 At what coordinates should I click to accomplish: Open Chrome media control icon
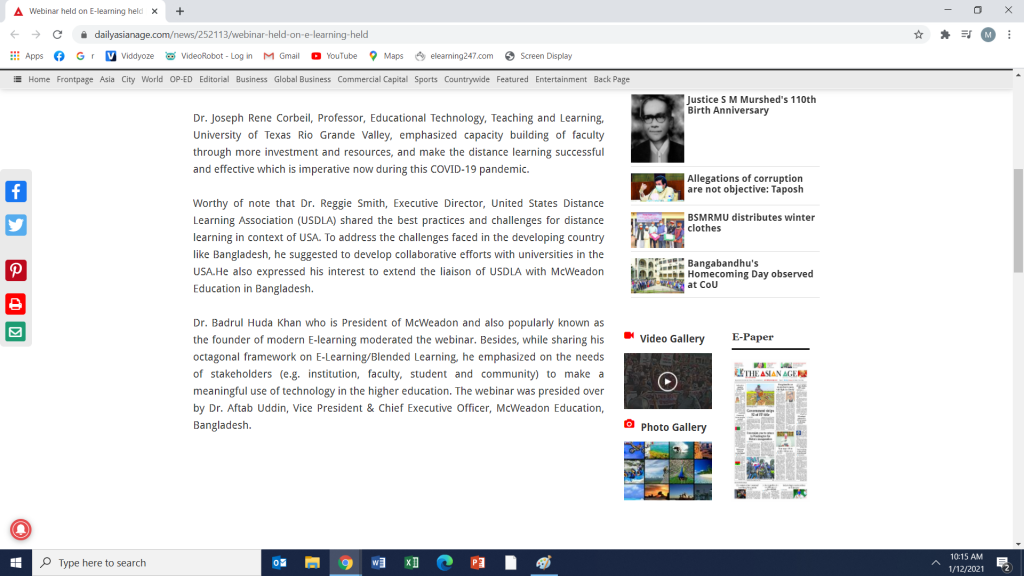967,35
